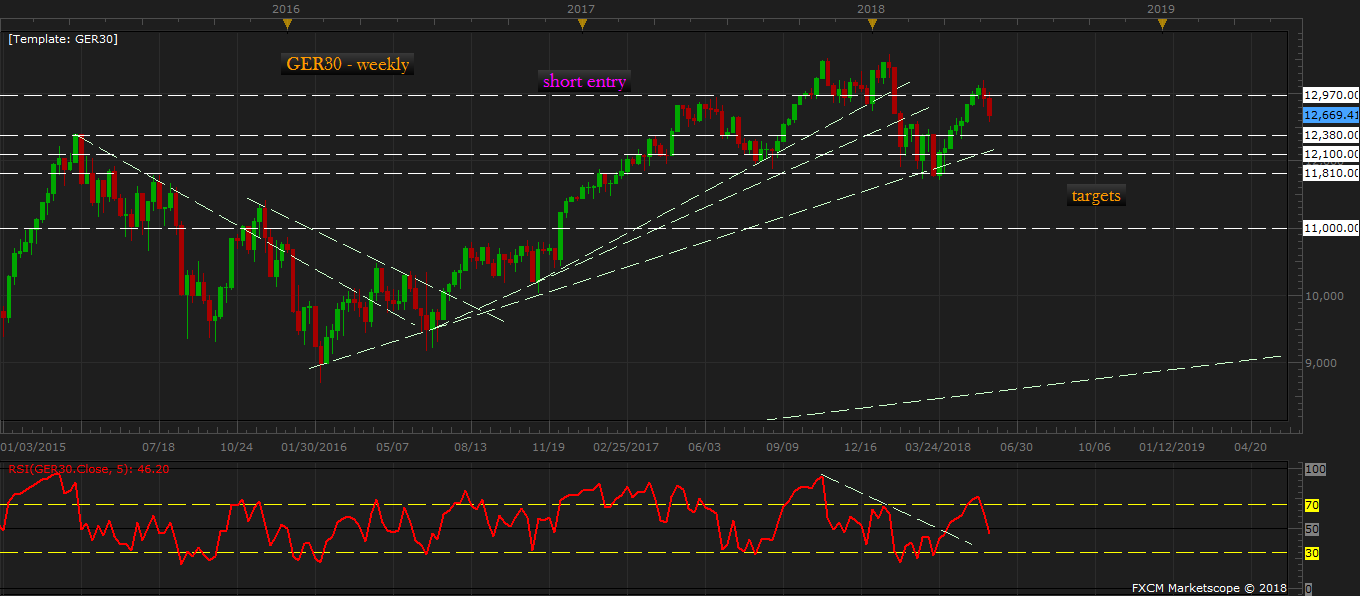
Task: Click the 11,000.00 price level label
Action: point(1330,229)
